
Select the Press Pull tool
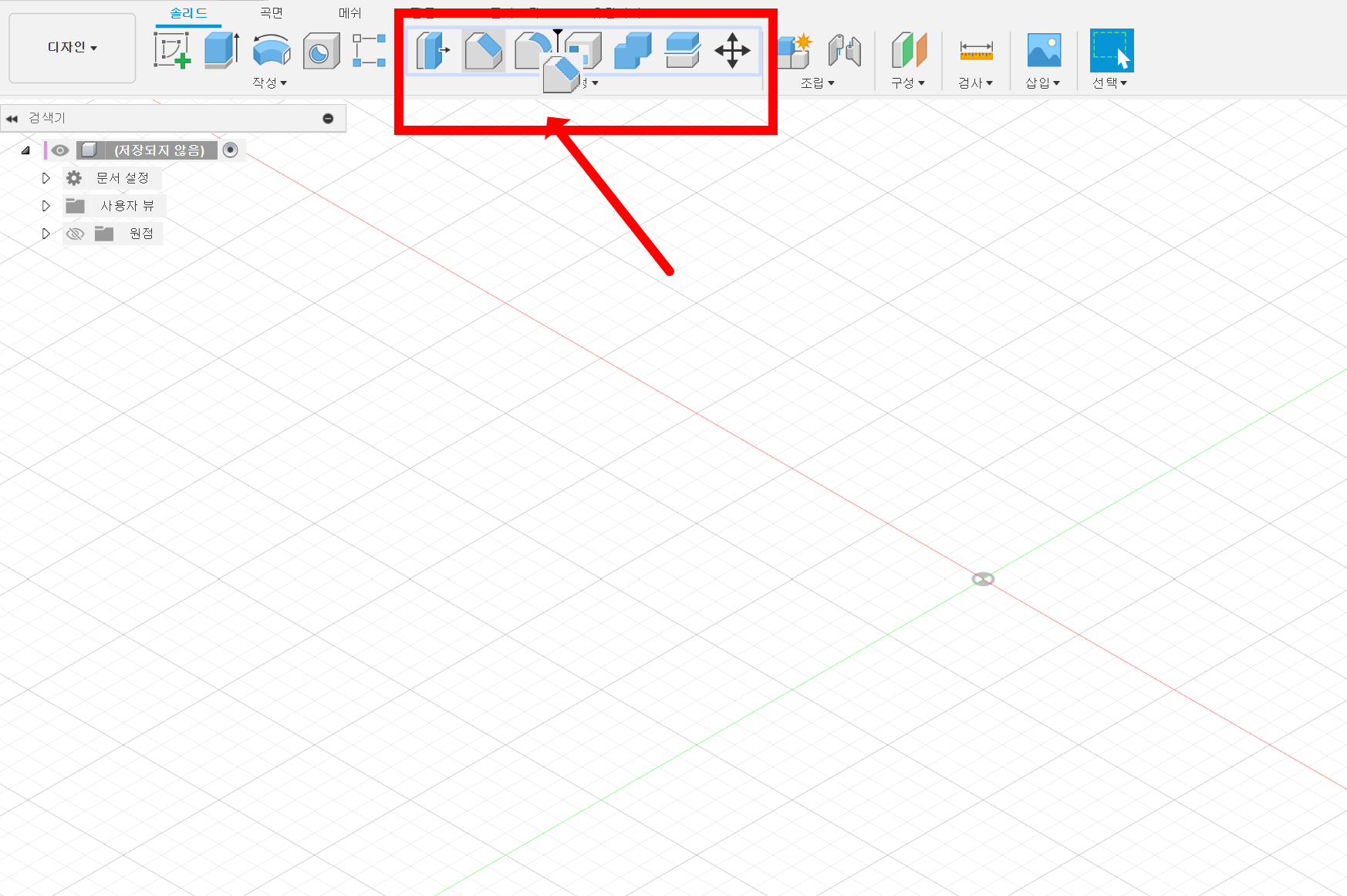(434, 51)
